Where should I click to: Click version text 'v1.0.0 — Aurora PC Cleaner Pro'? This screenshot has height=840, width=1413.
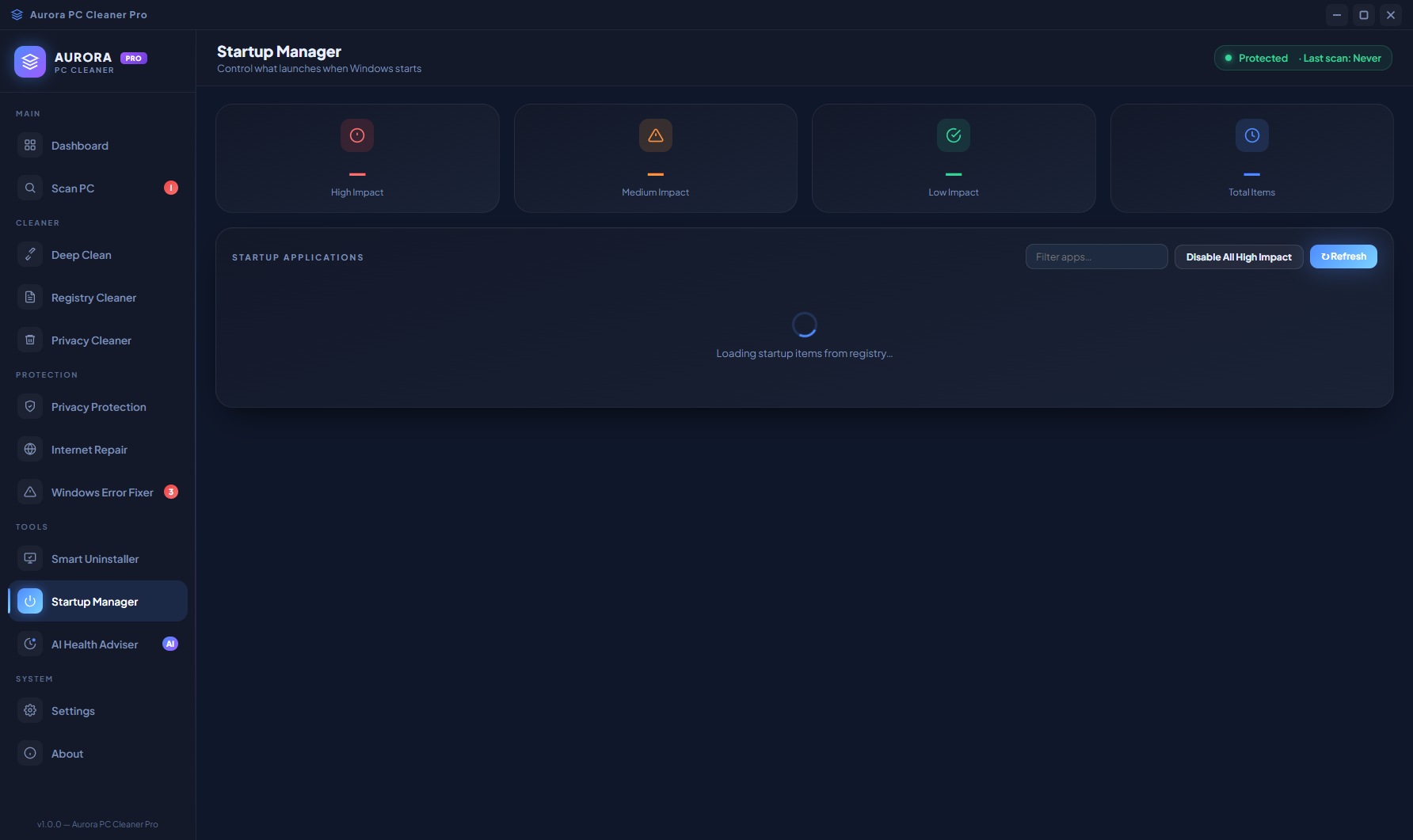[97, 824]
